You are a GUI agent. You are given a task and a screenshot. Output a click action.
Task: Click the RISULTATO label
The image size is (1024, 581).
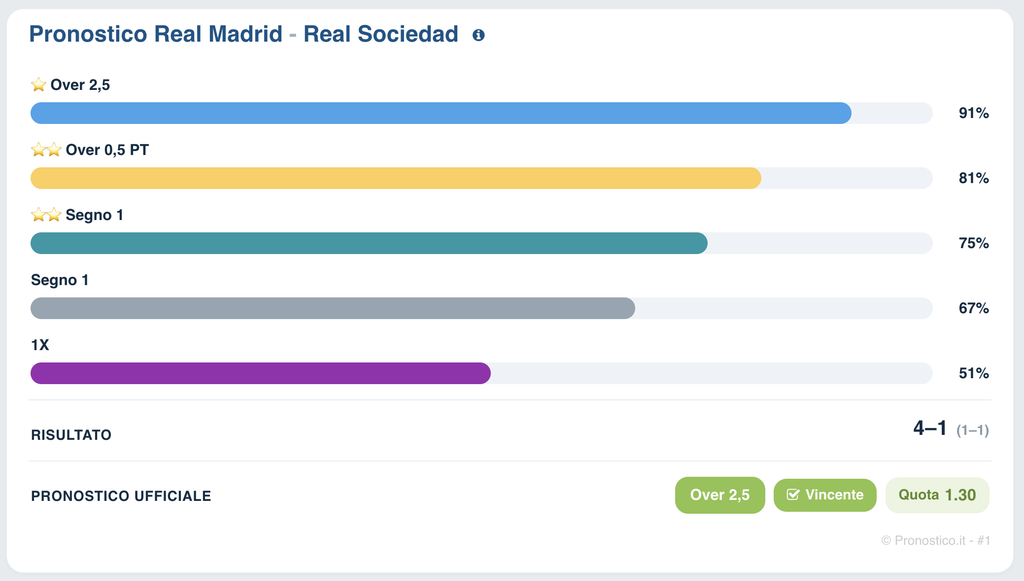pos(71,435)
